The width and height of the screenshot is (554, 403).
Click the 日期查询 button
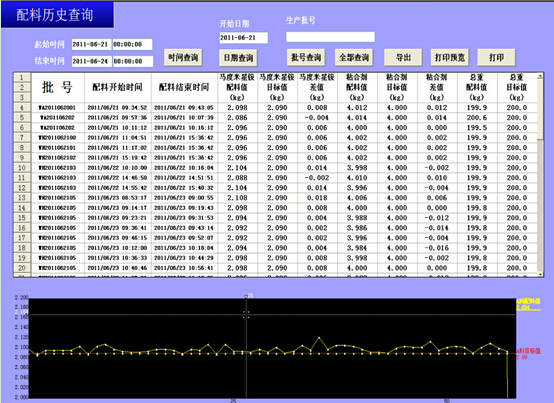238,58
